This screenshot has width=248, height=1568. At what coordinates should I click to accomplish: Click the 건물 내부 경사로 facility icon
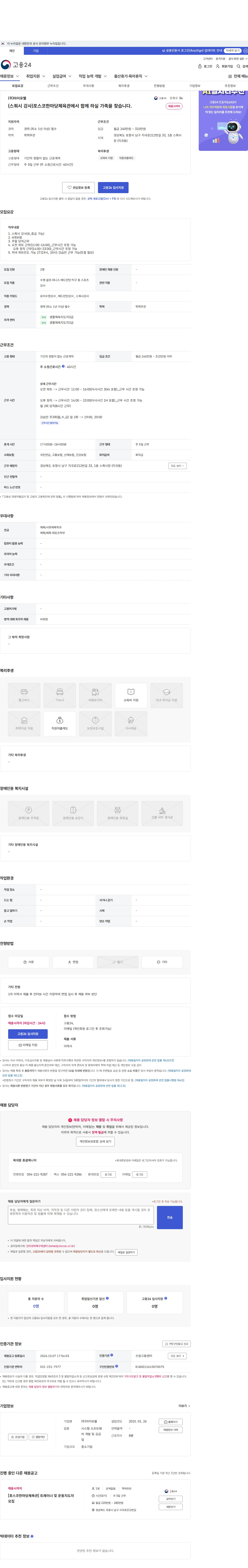pyautogui.click(x=162, y=813)
